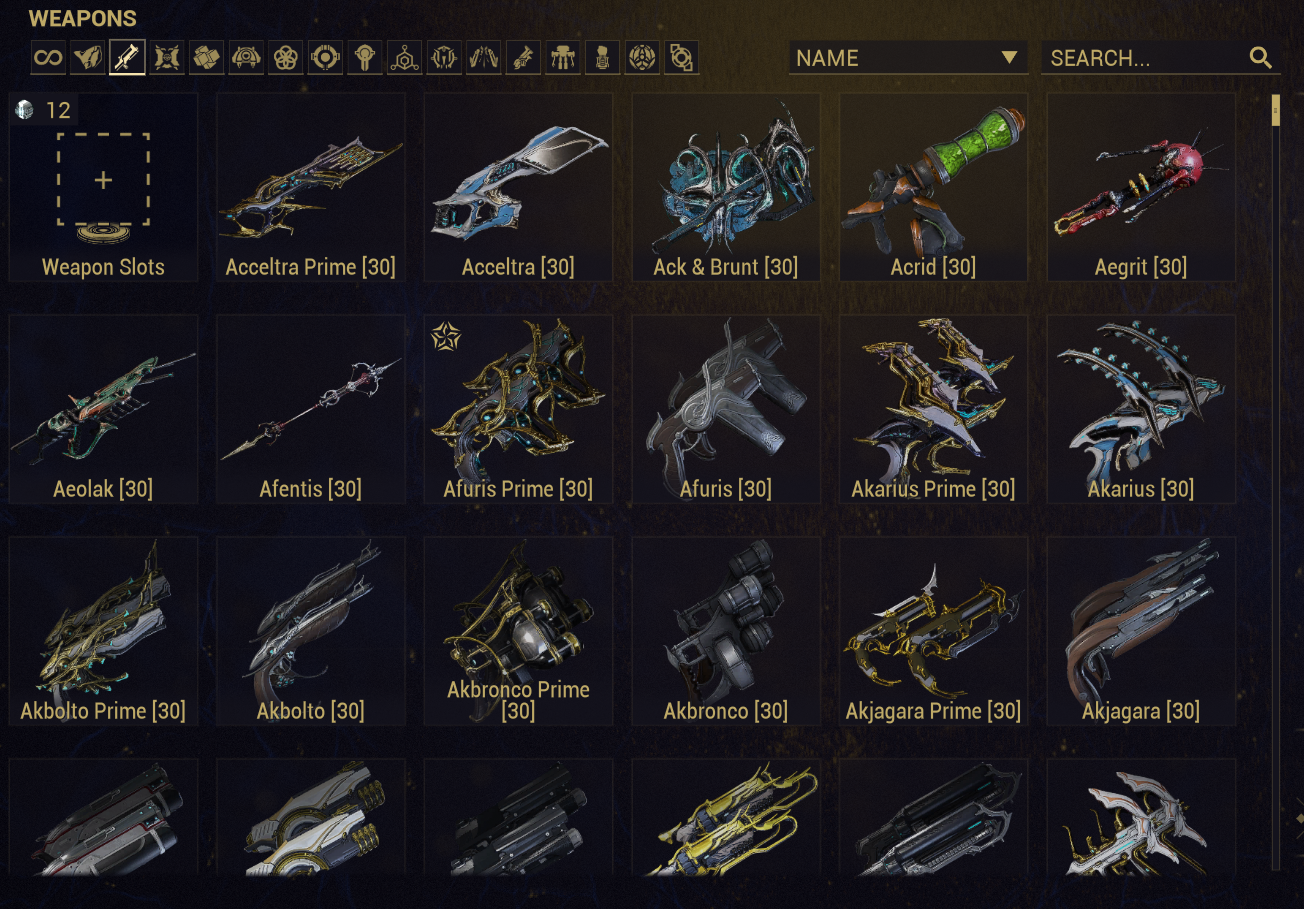
Task: Select the rifle Weapons filter tab
Action: tap(127, 58)
